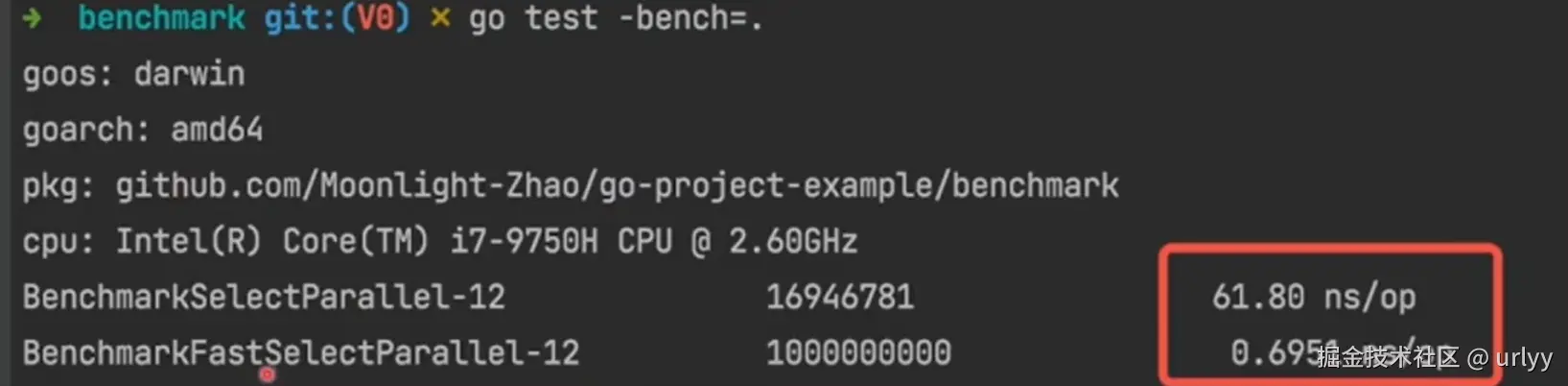Click the "2.60GHz" CPU frequency text

[793, 241]
